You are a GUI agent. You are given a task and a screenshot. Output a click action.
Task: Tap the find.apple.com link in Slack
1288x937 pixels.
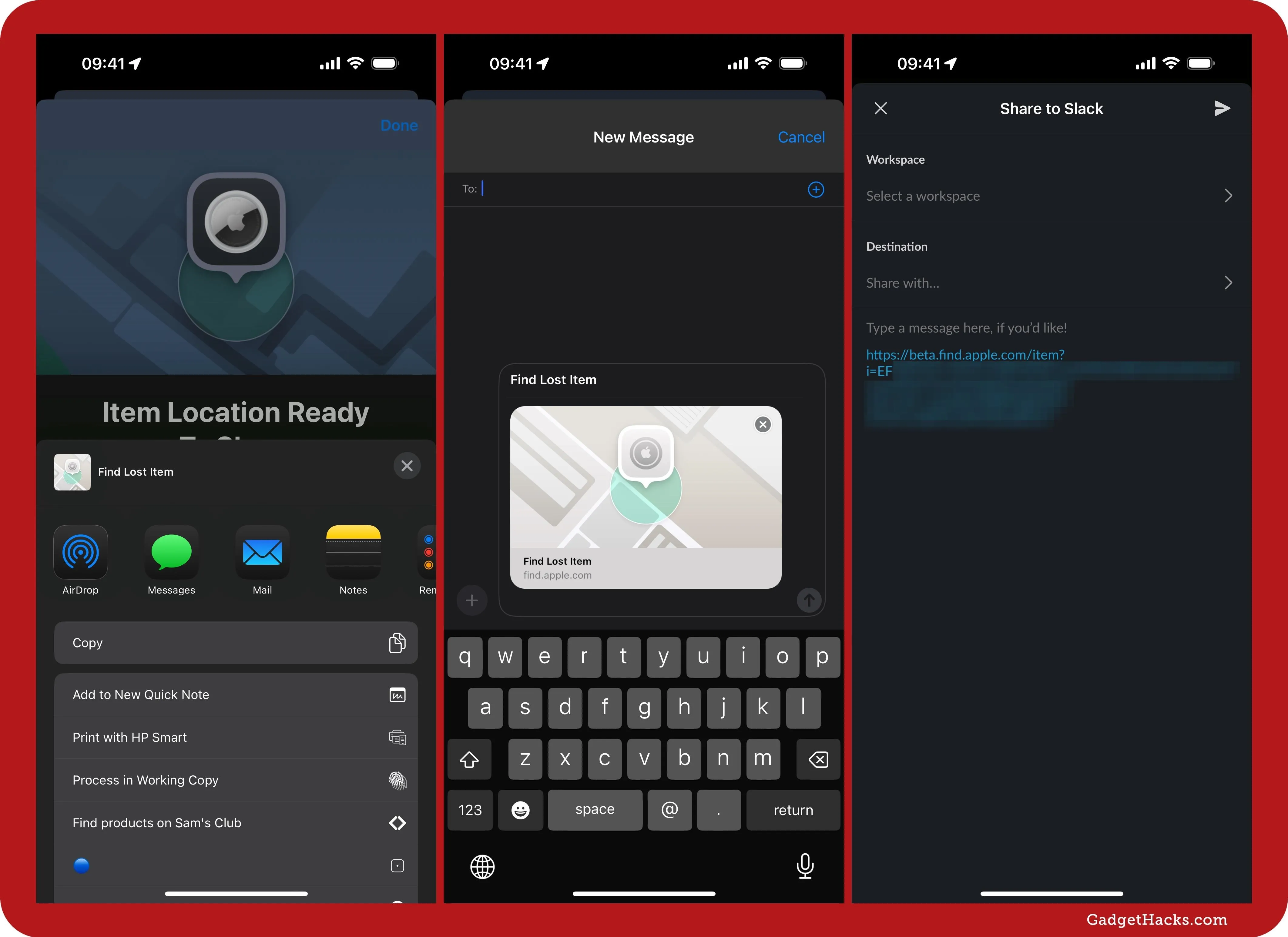tap(965, 355)
